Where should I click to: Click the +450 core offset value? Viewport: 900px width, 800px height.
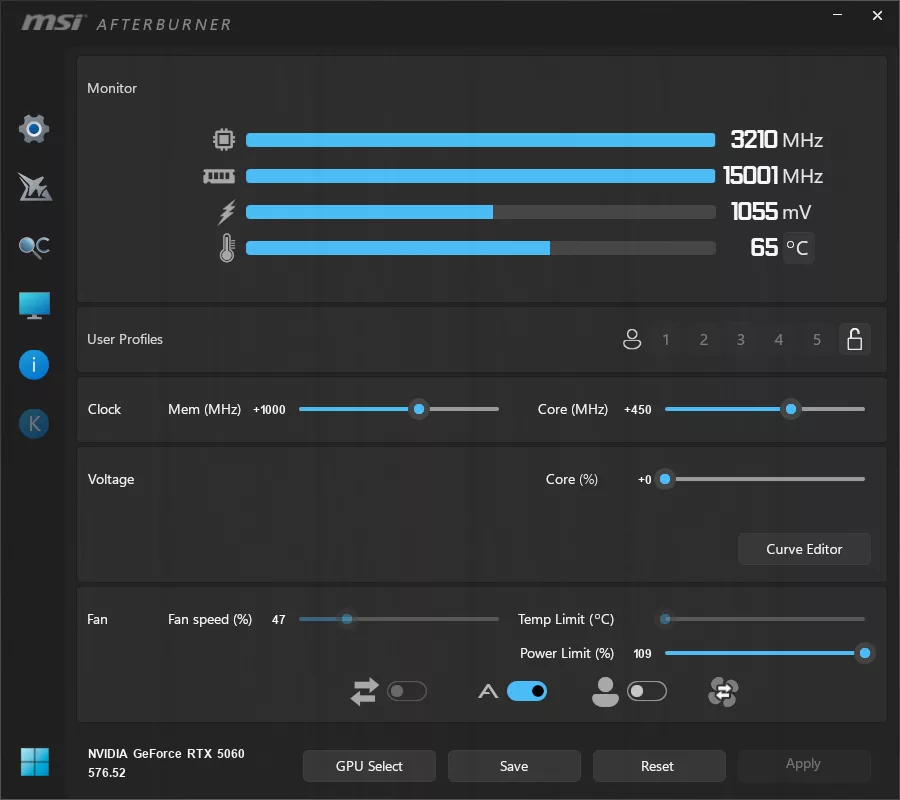click(638, 410)
